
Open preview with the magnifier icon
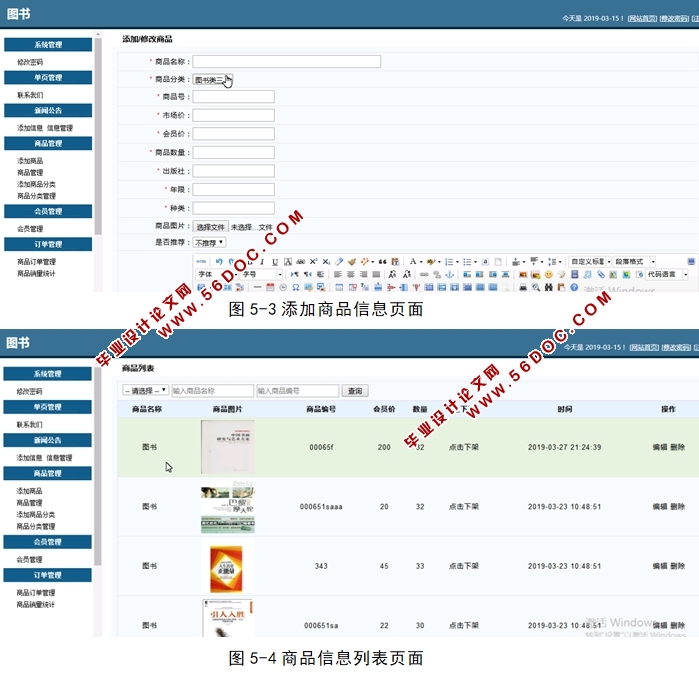(536, 287)
